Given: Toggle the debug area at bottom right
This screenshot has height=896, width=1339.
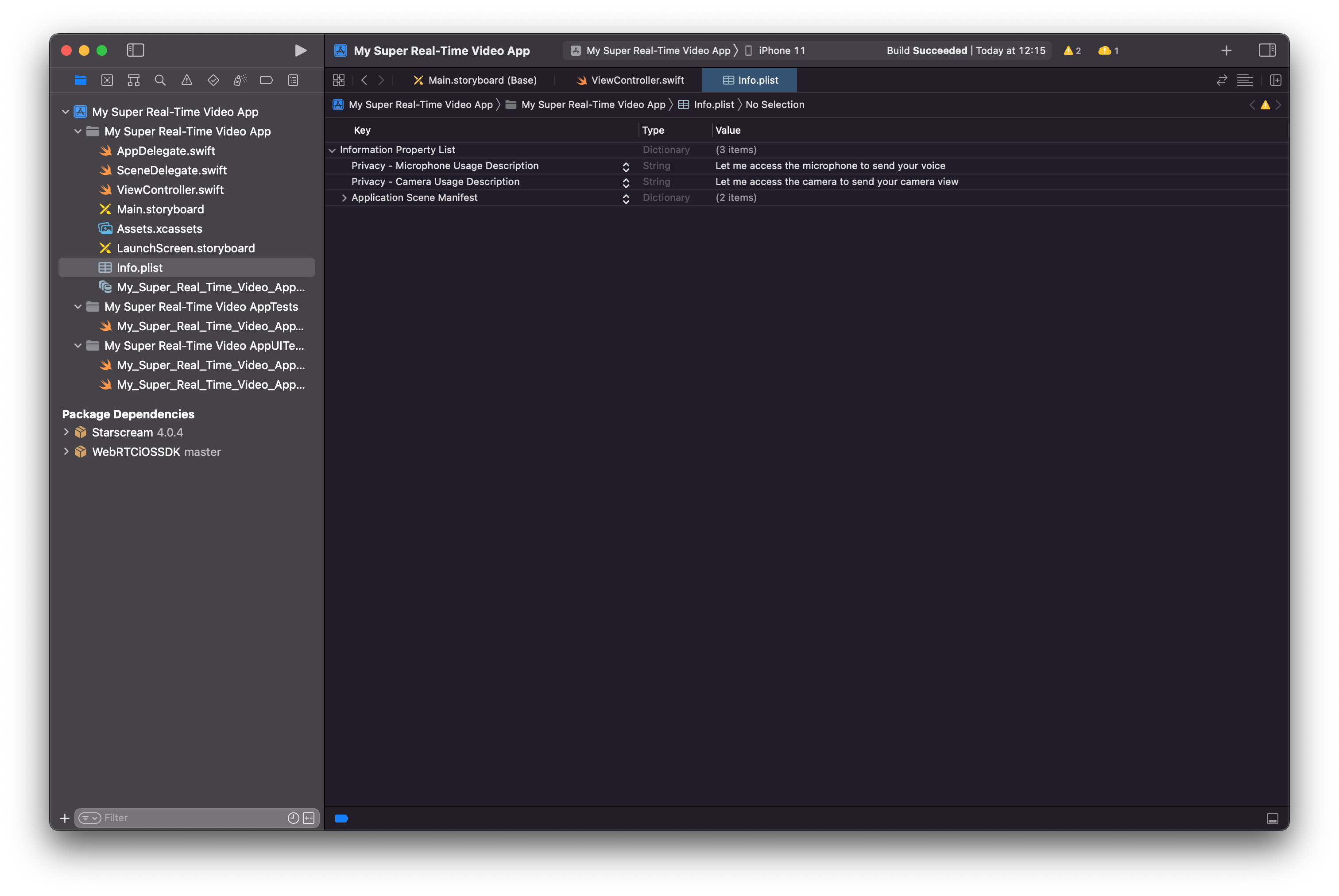Looking at the screenshot, I should [x=1272, y=818].
